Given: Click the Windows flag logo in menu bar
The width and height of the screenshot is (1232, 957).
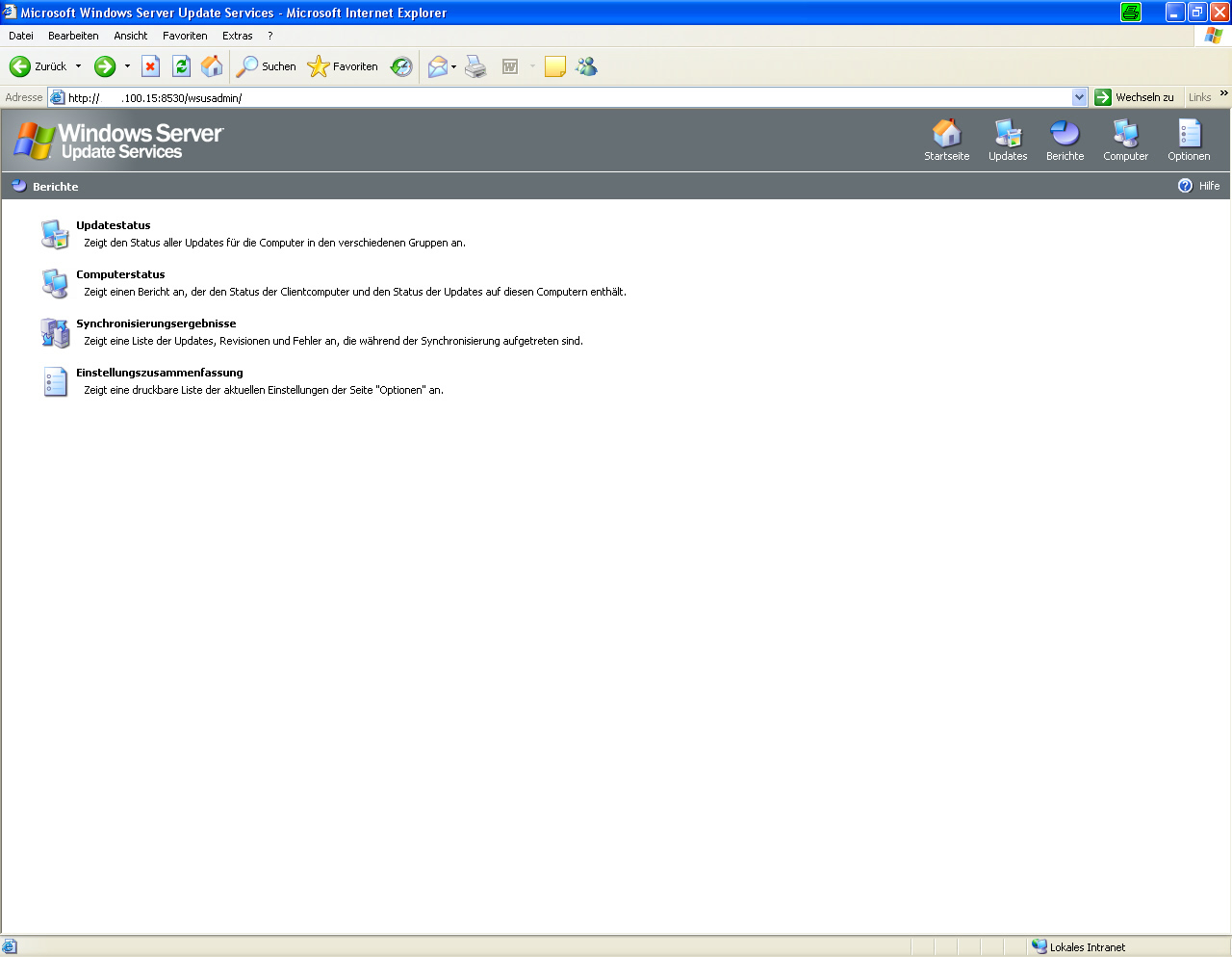Looking at the screenshot, I should pyautogui.click(x=1213, y=36).
